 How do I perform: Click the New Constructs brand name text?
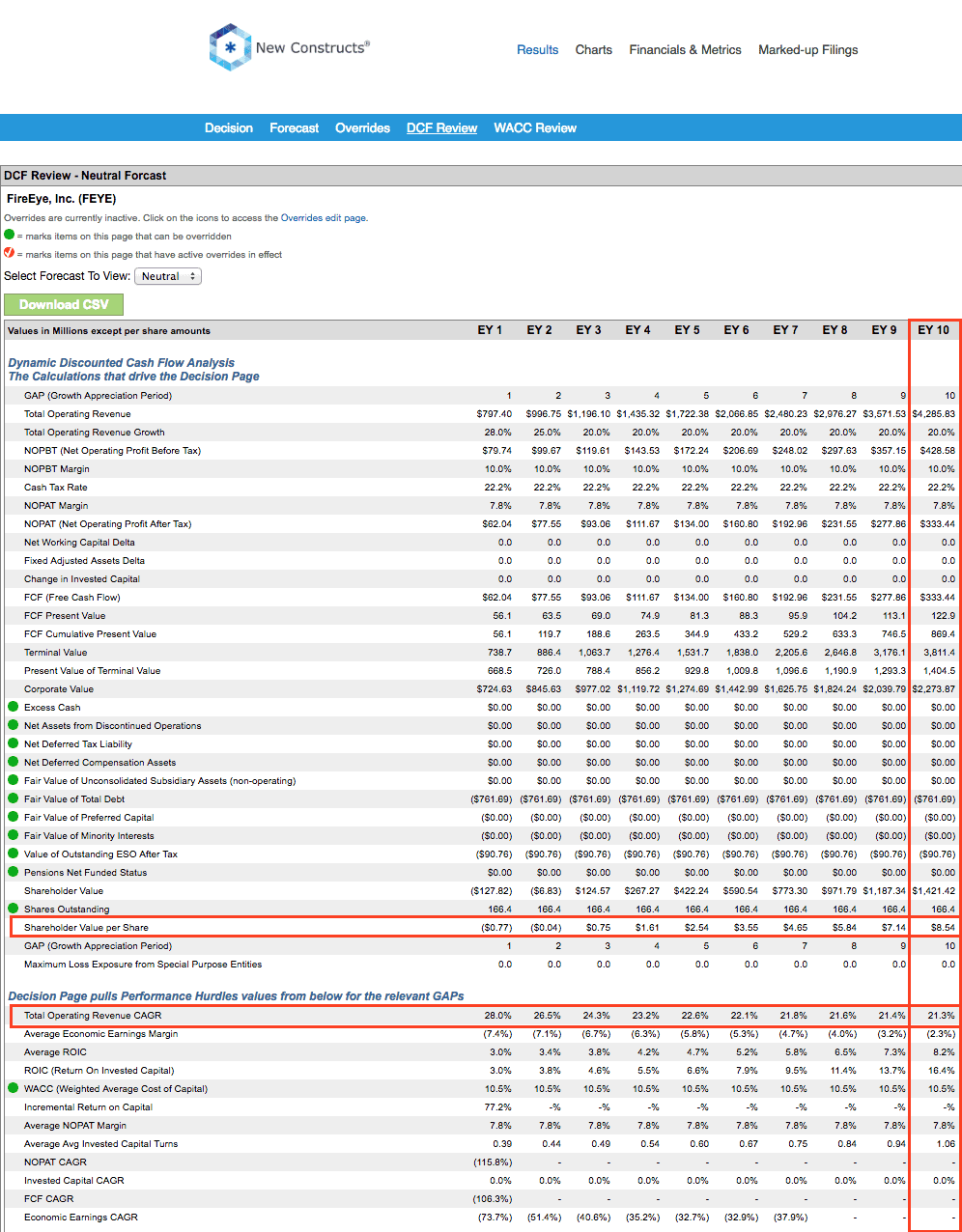coord(313,47)
